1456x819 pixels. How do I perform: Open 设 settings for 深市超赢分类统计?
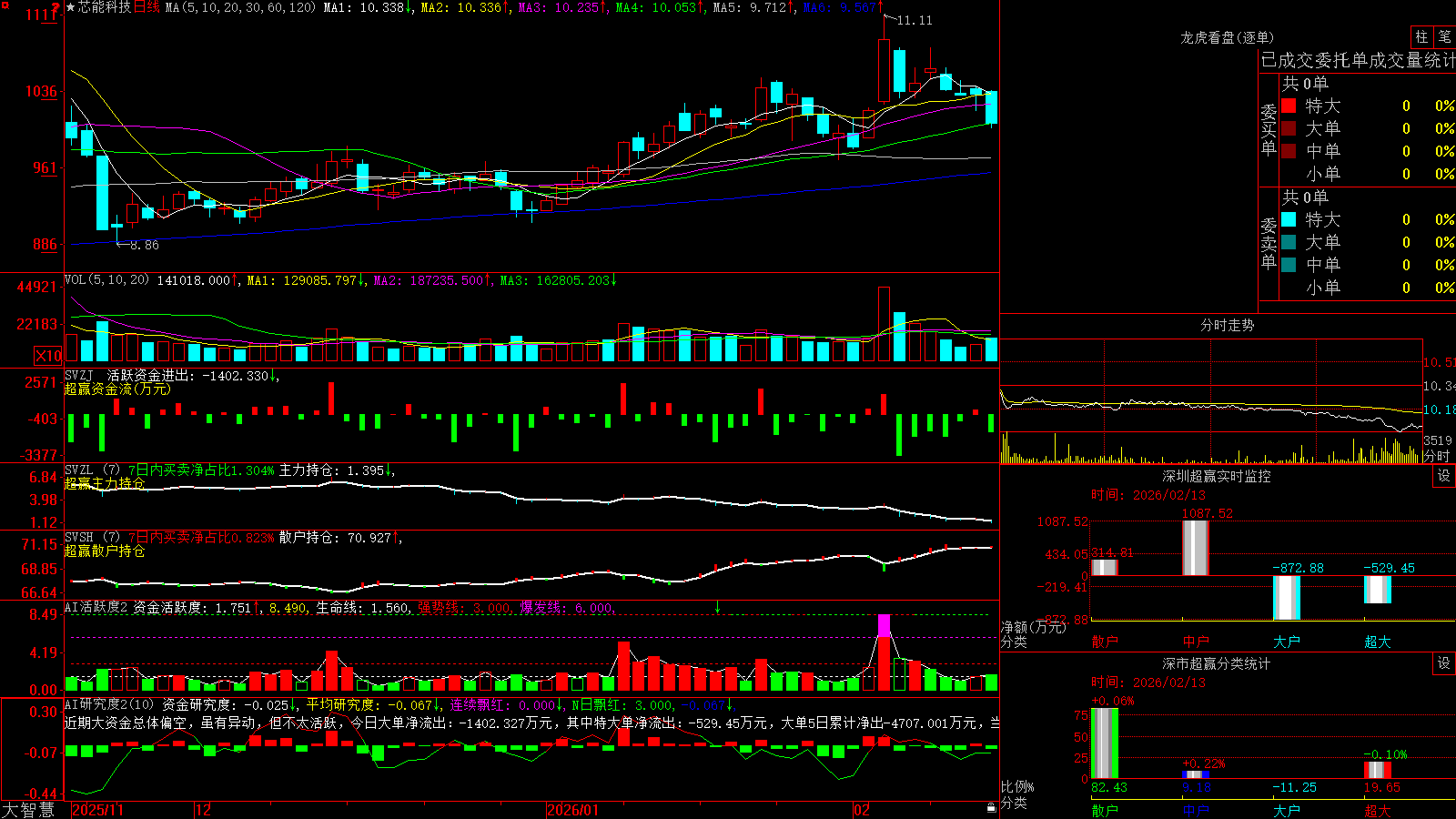pyautogui.click(x=1444, y=663)
